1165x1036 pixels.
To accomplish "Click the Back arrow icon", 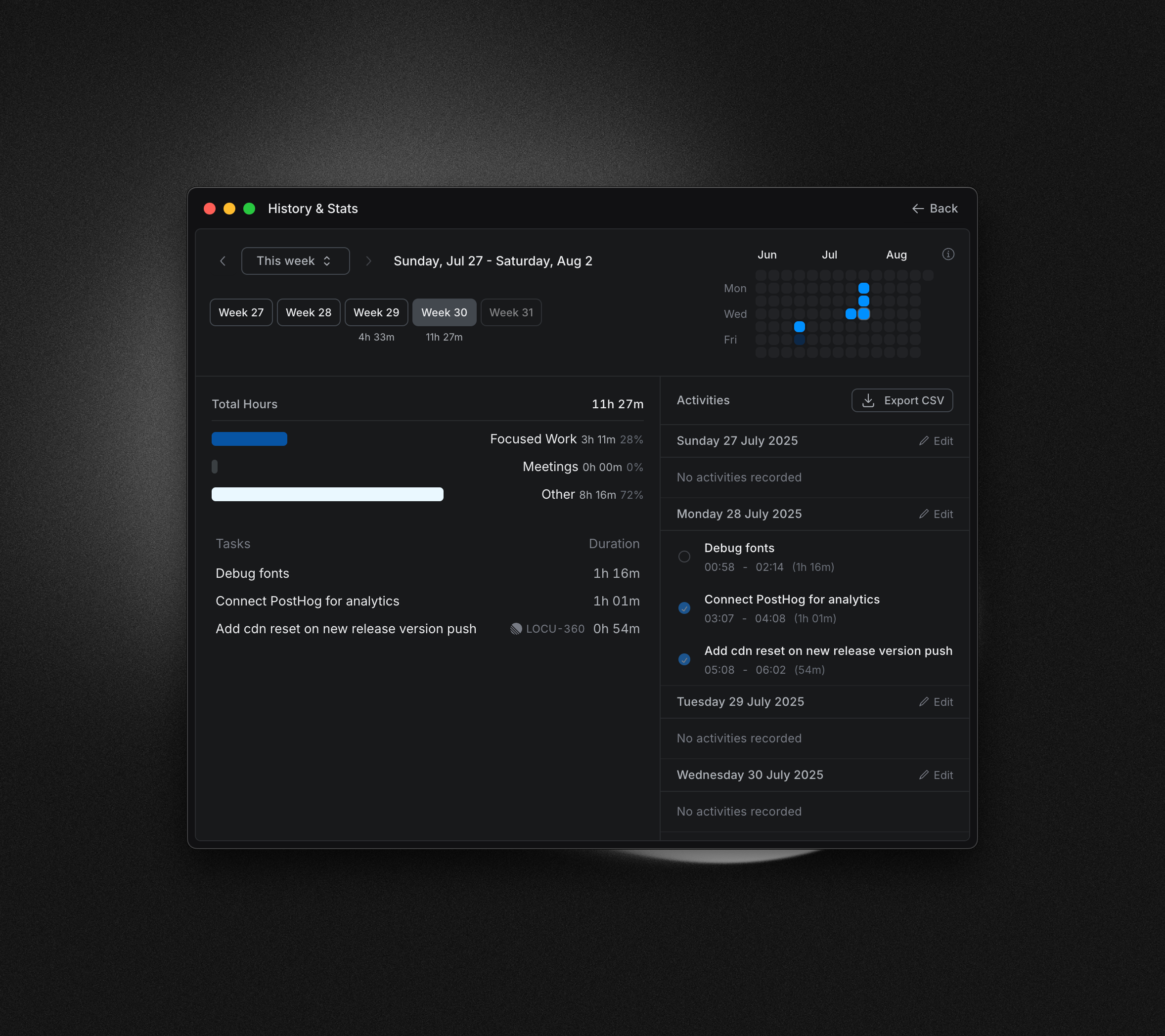I will pos(918,209).
